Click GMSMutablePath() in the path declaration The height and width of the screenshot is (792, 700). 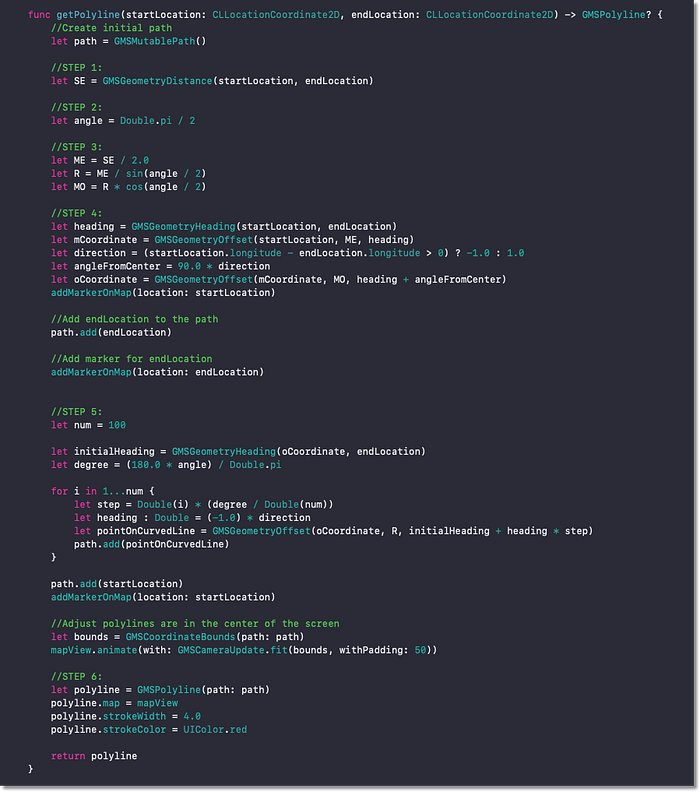coord(160,41)
